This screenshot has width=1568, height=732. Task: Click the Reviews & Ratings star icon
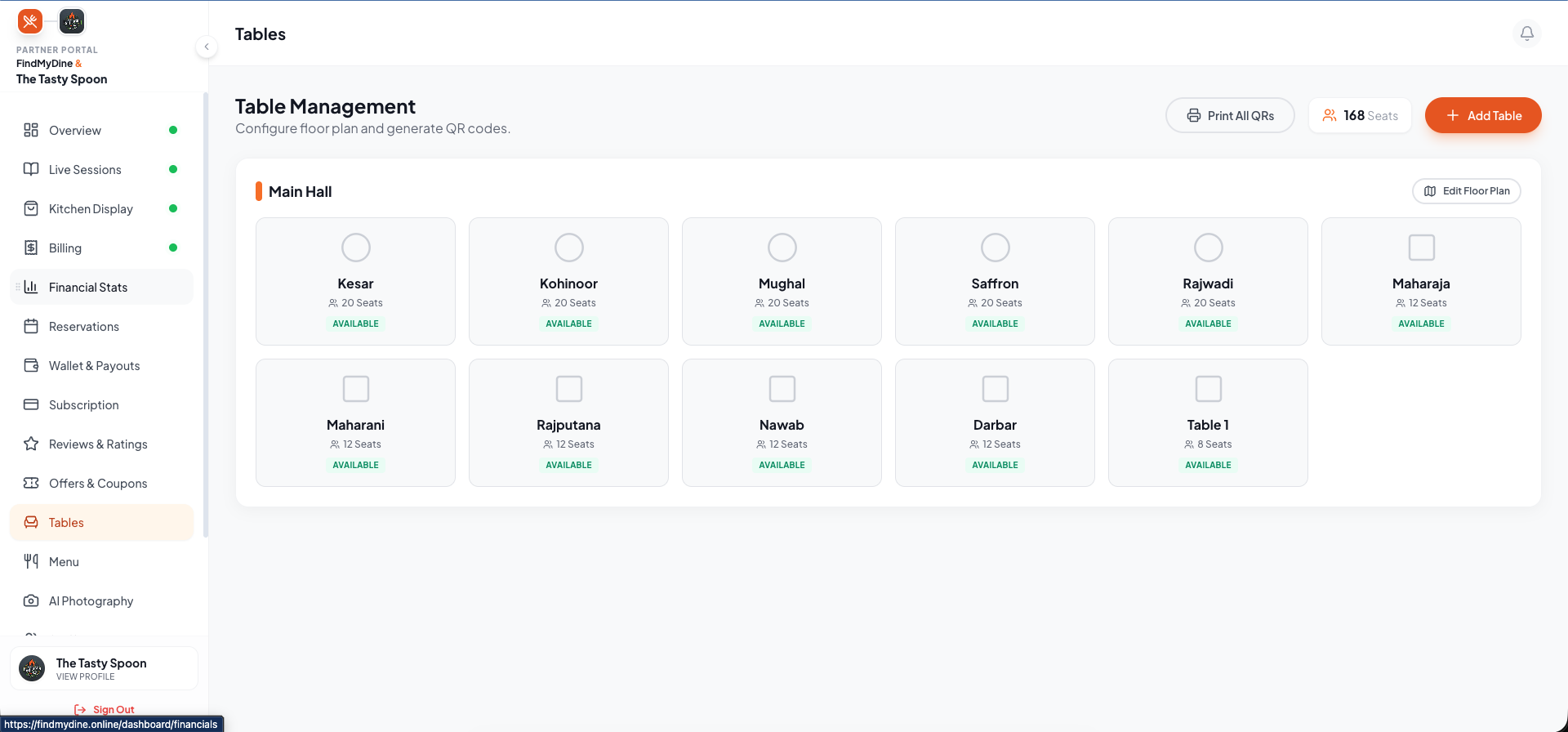tap(31, 444)
